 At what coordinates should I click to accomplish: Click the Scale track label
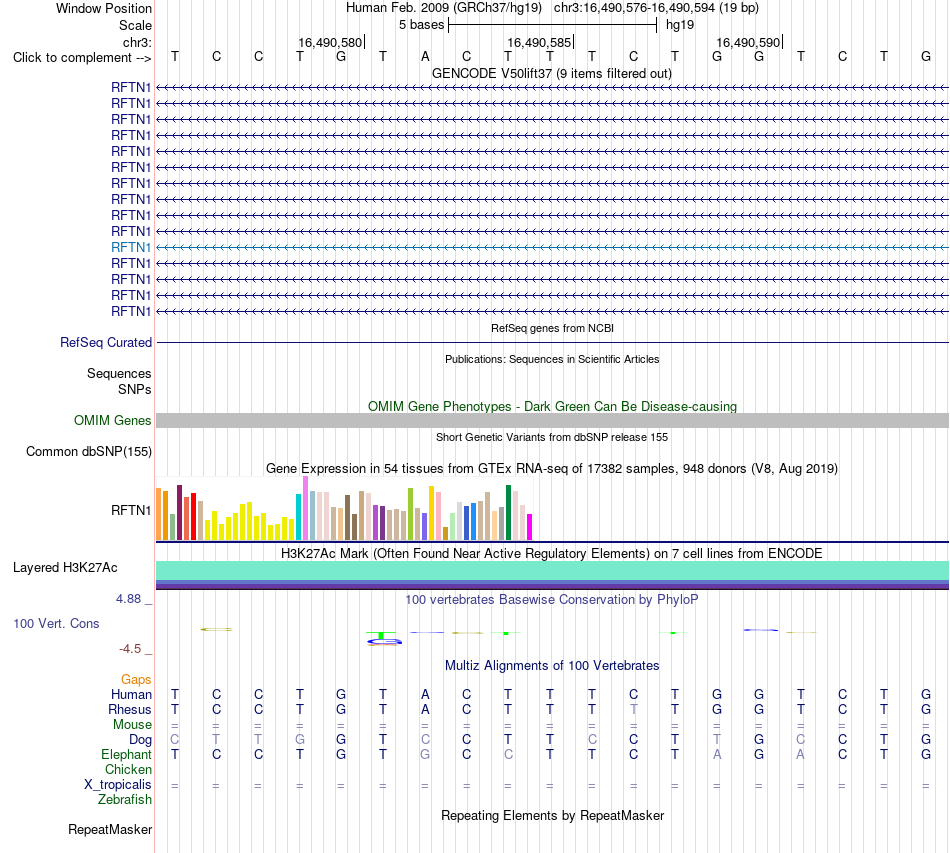(x=135, y=25)
